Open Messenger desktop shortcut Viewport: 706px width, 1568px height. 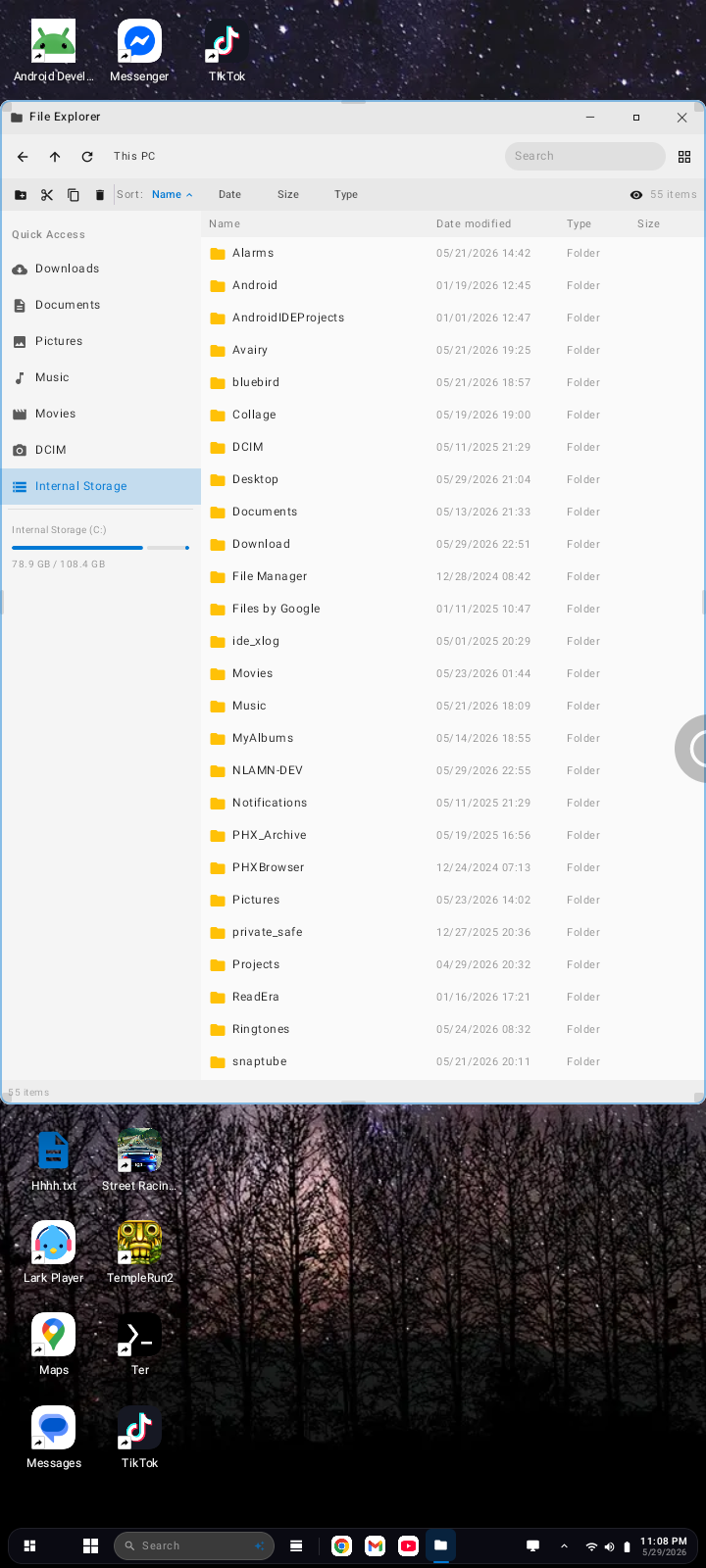[139, 51]
